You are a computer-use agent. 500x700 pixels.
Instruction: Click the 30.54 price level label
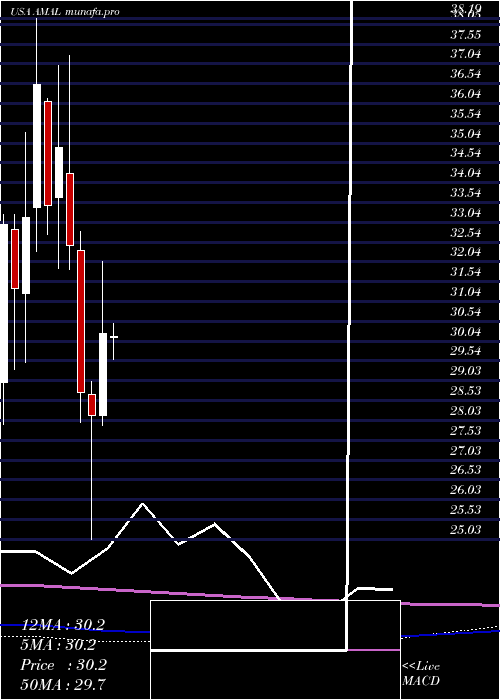click(465, 312)
